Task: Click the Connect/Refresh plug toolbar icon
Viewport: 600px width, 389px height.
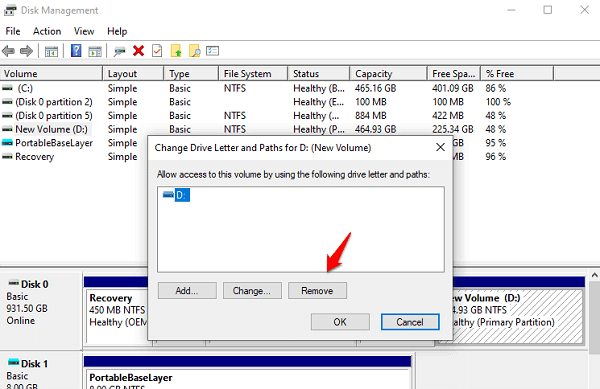Action: 119,51
